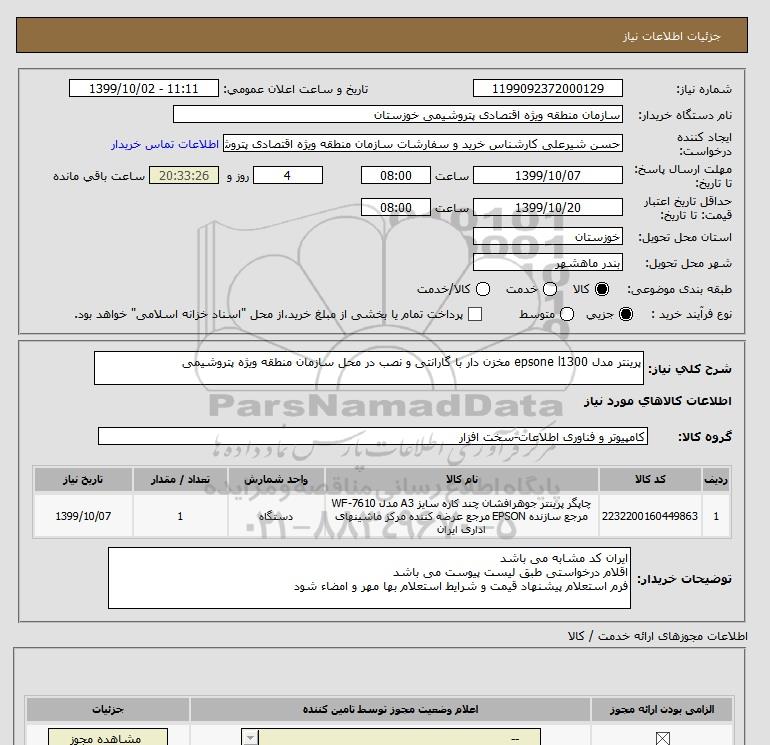Click the اطلاعات مجوزهای ارائه خدمت / کالا heading
Viewport: 770px width, 745px height.
click(x=658, y=636)
